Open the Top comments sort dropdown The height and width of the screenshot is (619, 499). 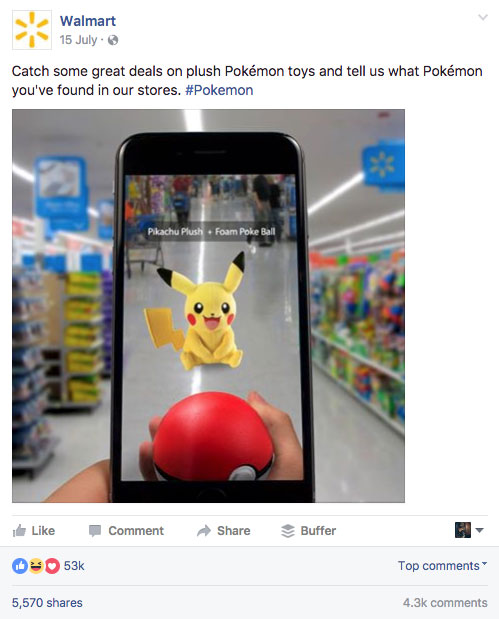pos(443,566)
